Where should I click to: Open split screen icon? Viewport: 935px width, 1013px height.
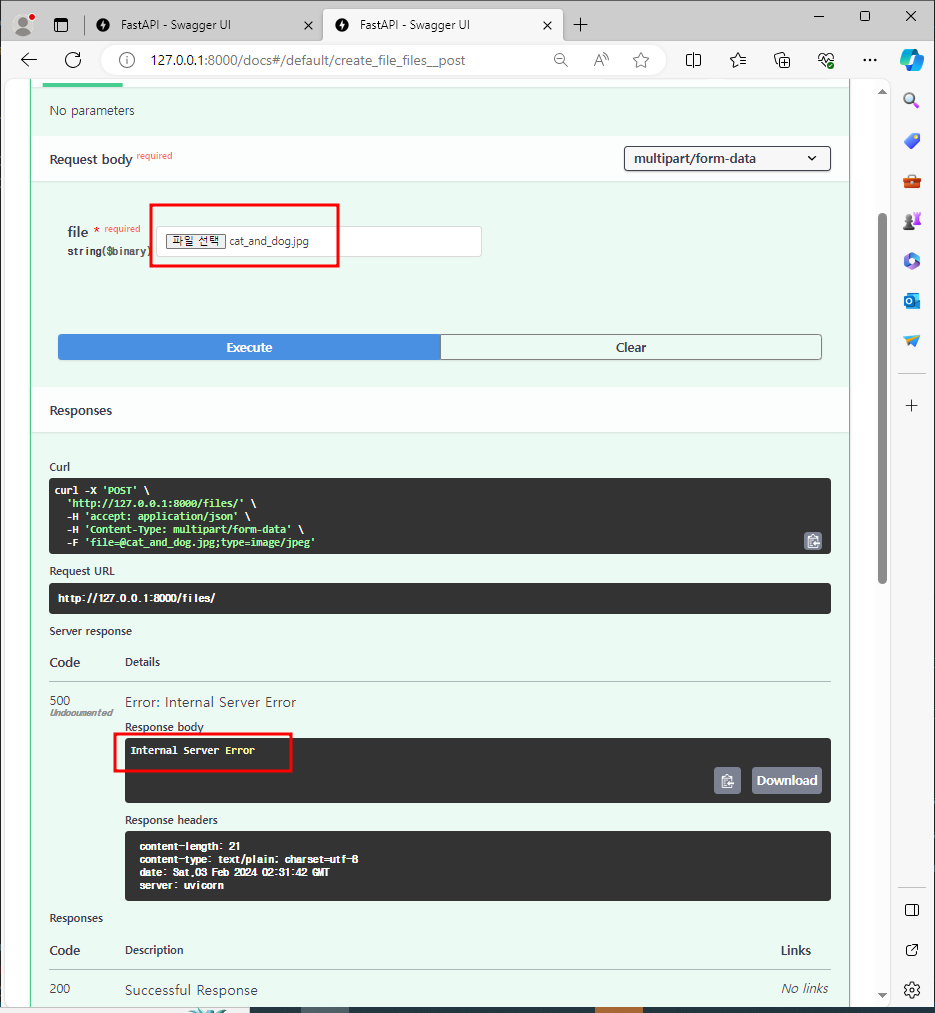(x=693, y=60)
